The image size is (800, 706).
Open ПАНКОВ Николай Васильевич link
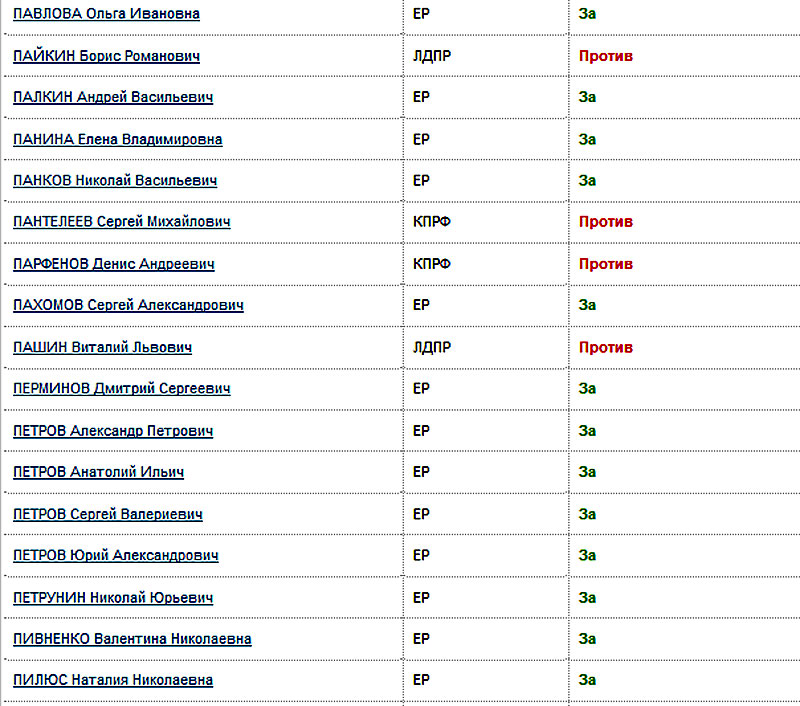115,181
